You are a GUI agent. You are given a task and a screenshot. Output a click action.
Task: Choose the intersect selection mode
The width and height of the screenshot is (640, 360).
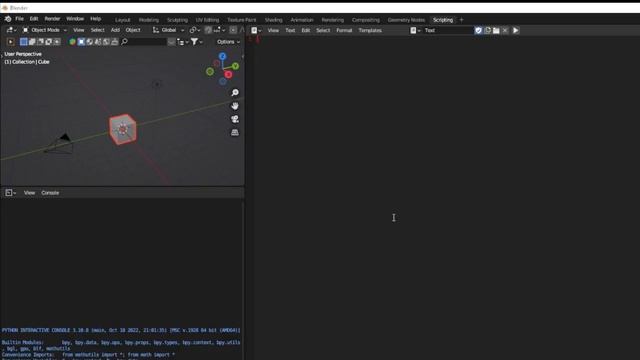coord(57,42)
